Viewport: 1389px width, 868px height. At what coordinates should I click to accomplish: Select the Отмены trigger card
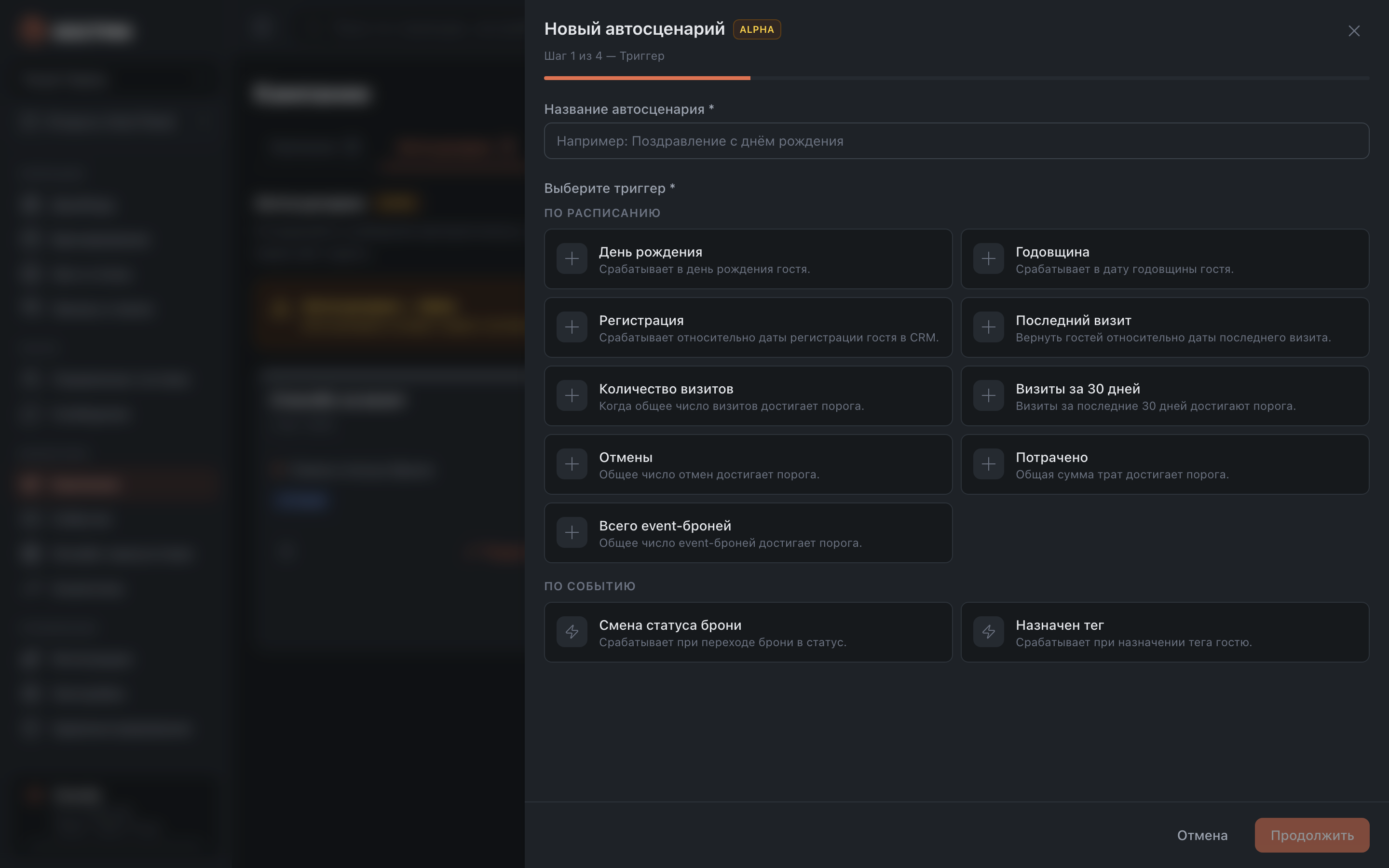point(748,464)
